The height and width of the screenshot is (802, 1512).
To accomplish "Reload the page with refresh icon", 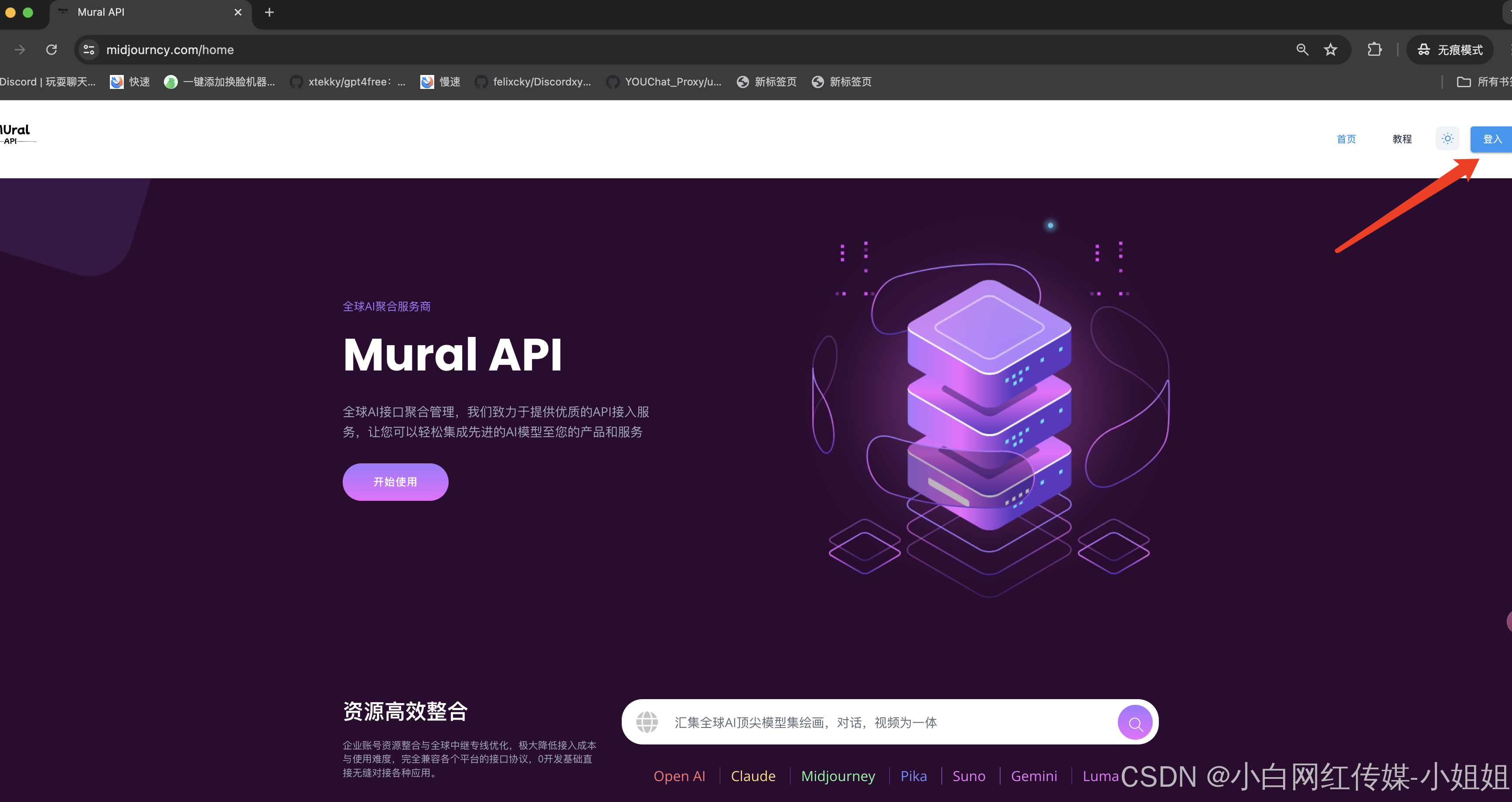I will coord(51,50).
